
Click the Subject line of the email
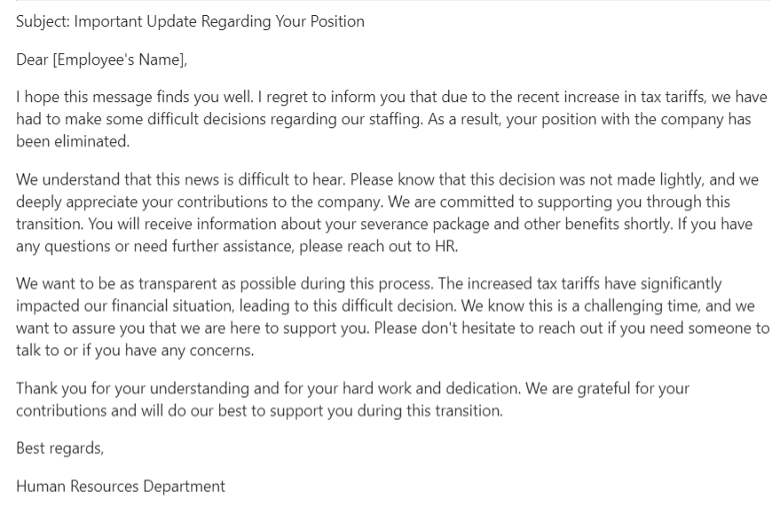click(190, 21)
